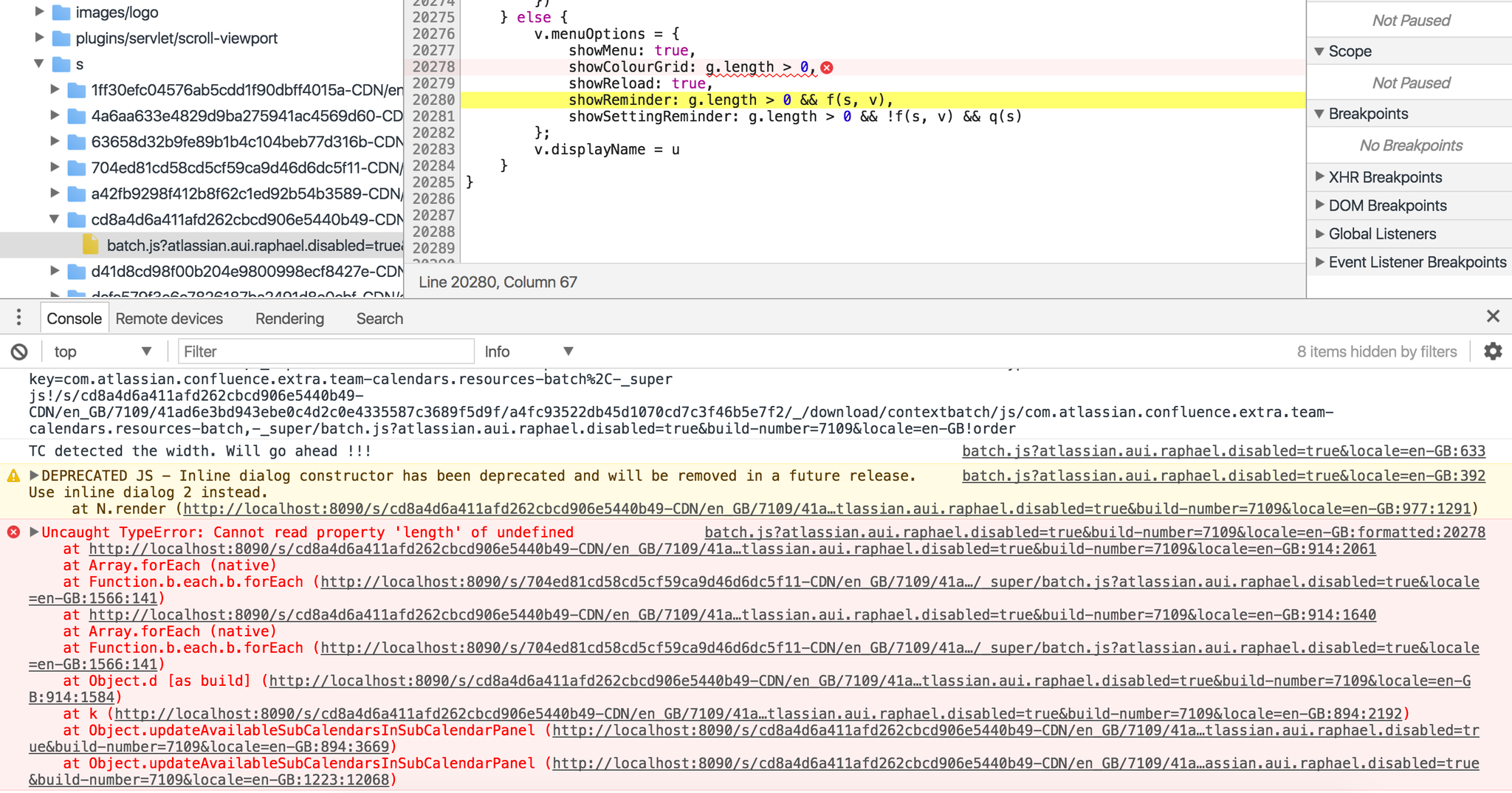Close the console drawer
The height and width of the screenshot is (793, 1512).
pos(1493,317)
